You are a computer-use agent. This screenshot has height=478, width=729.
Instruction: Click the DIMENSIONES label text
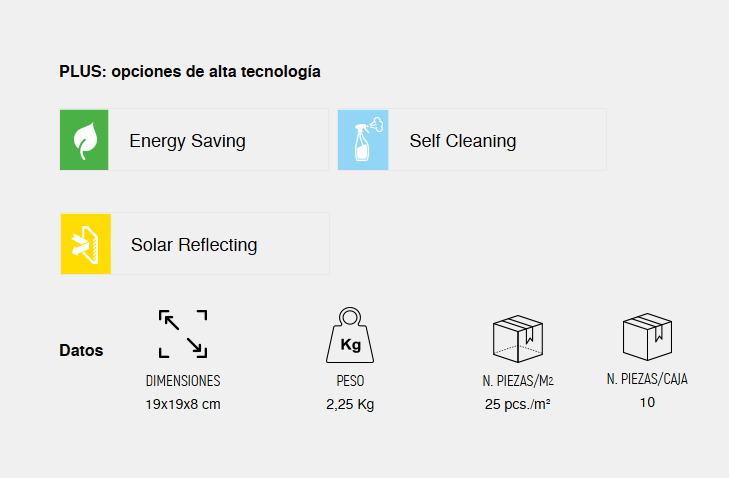183,381
